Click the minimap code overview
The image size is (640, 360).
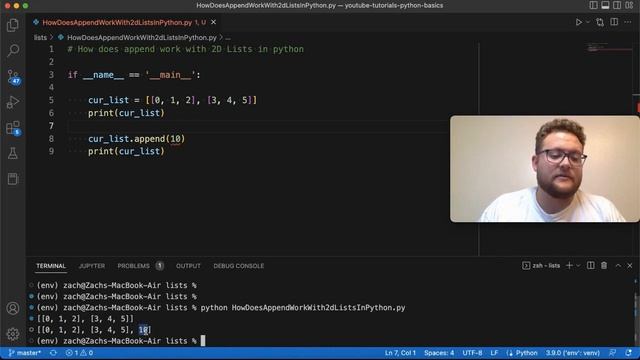610,48
